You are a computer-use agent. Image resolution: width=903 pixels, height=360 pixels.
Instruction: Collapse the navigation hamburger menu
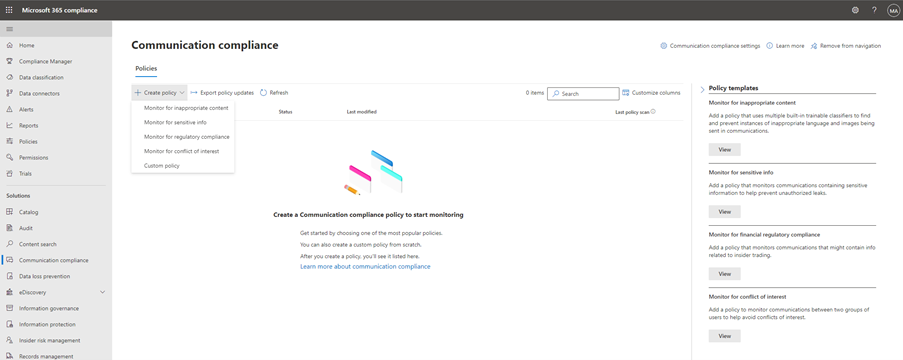(x=9, y=29)
